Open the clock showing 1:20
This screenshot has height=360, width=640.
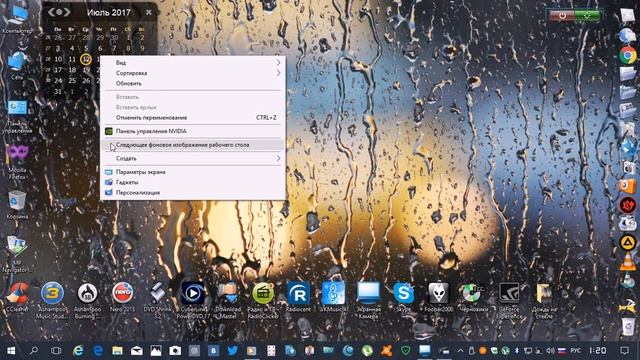click(x=598, y=351)
